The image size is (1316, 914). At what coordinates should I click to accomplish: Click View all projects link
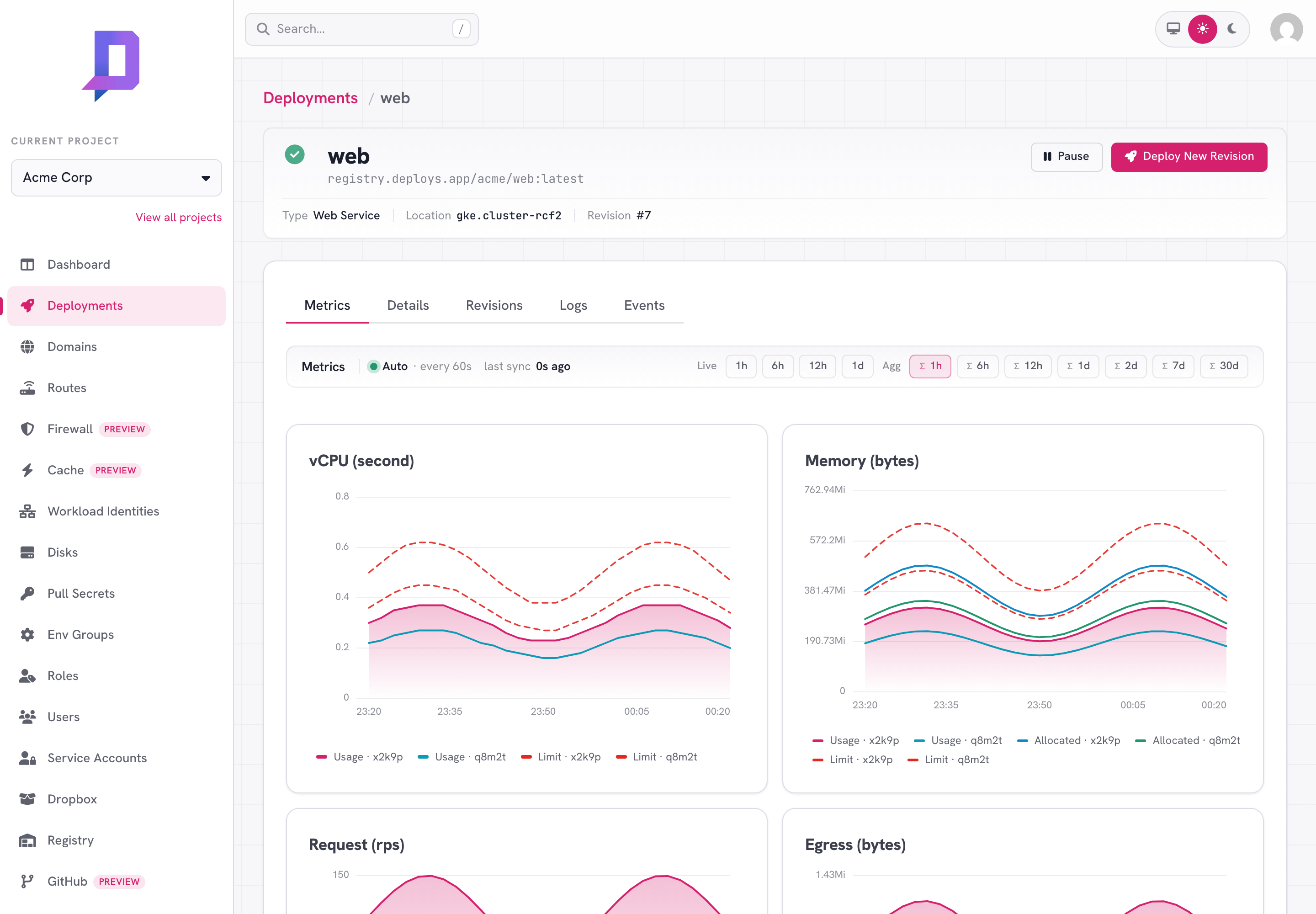178,218
